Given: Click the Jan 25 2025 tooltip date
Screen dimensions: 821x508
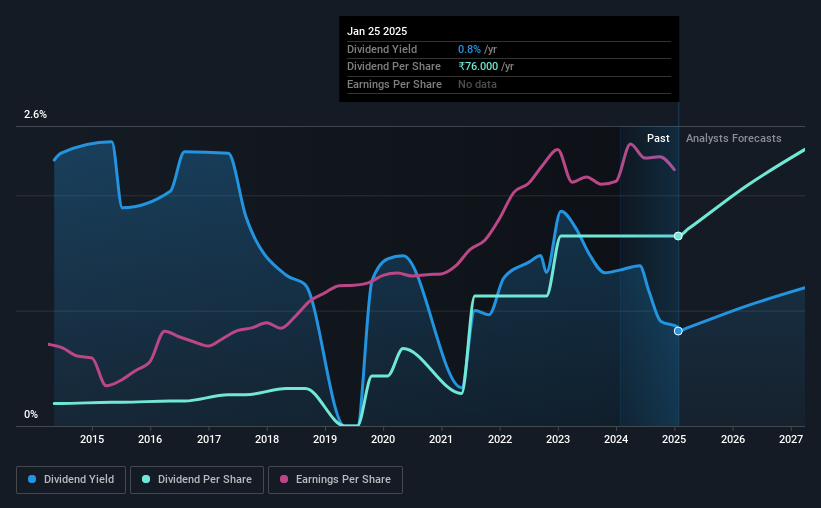Looking at the screenshot, I should [x=377, y=31].
